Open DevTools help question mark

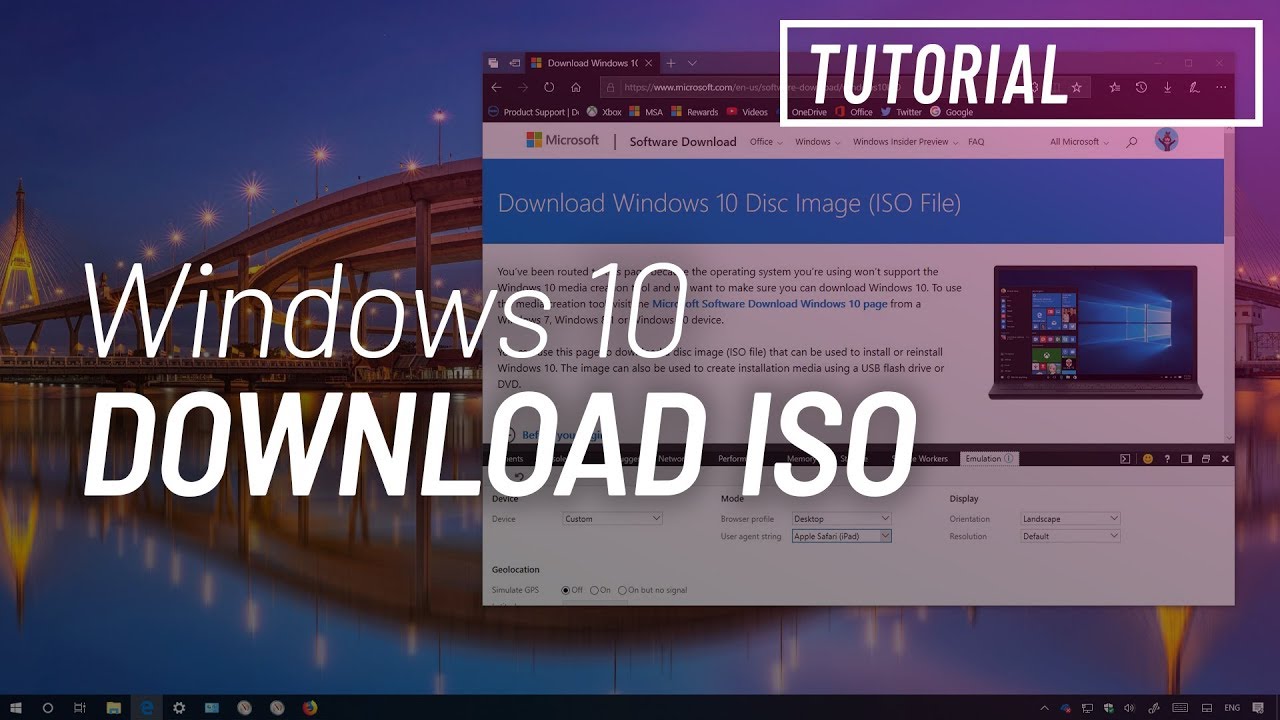[x=1167, y=459]
